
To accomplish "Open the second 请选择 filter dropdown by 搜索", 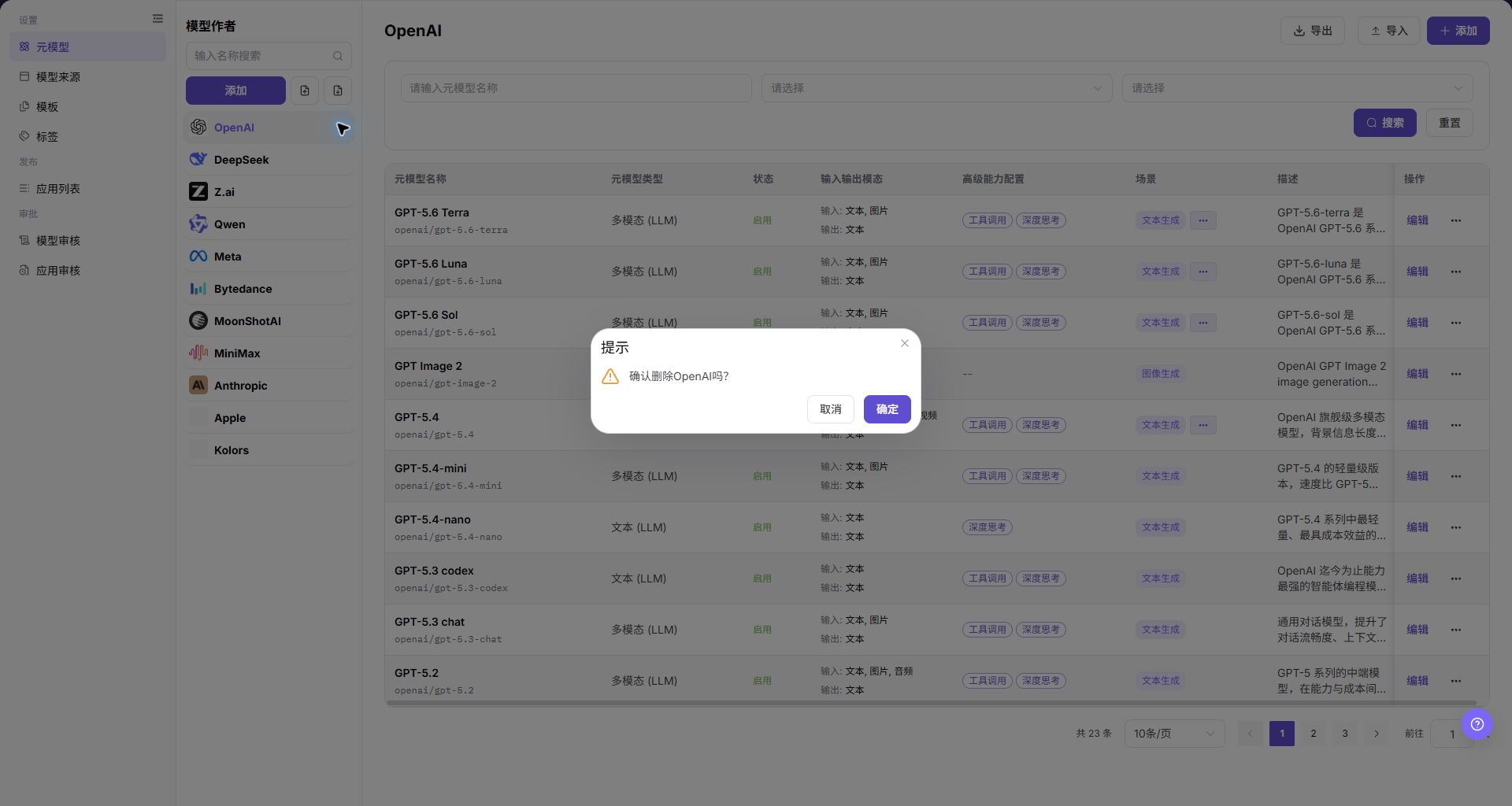I will [x=1297, y=88].
